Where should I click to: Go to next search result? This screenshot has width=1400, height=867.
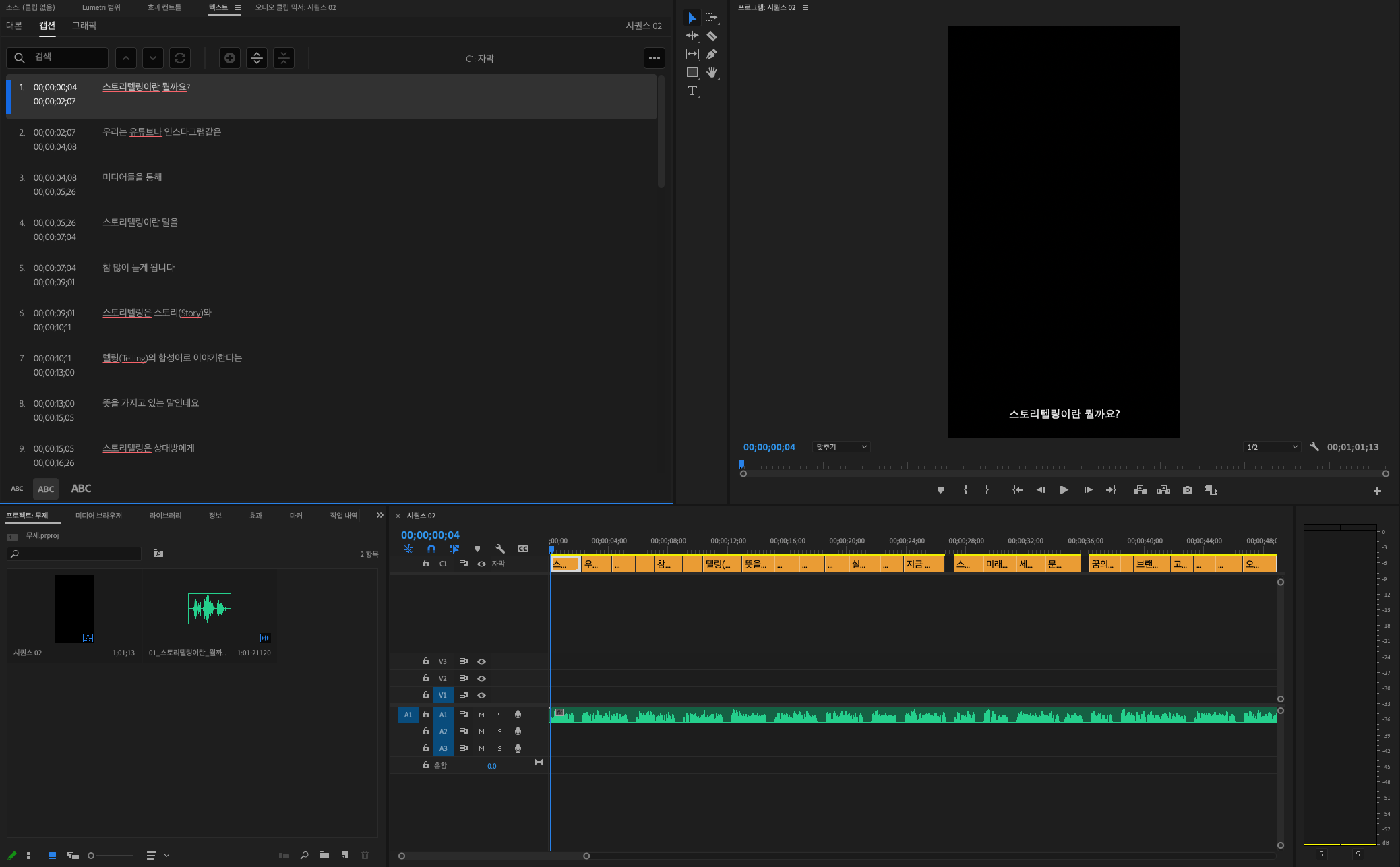pyautogui.click(x=153, y=58)
